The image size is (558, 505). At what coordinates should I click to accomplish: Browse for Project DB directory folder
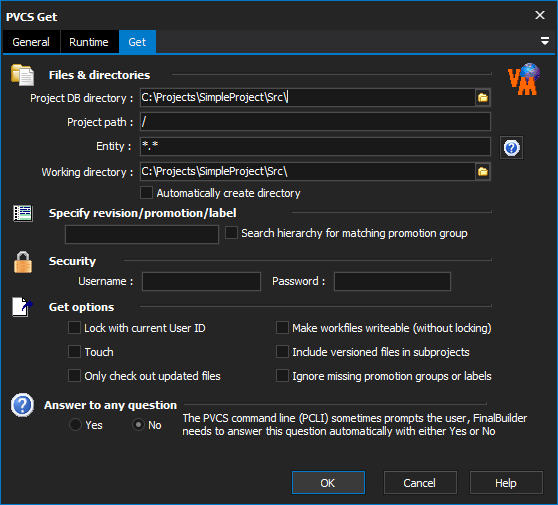483,98
